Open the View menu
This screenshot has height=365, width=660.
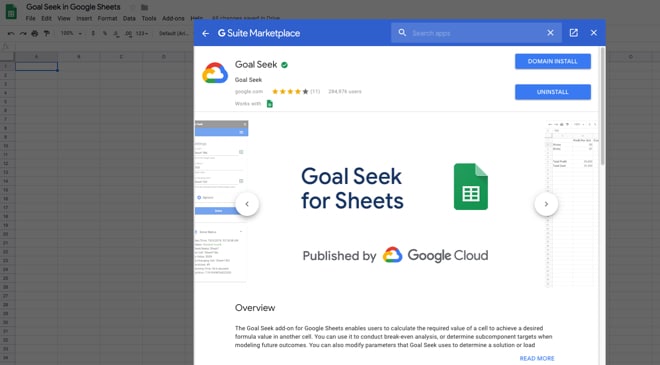tap(64, 19)
